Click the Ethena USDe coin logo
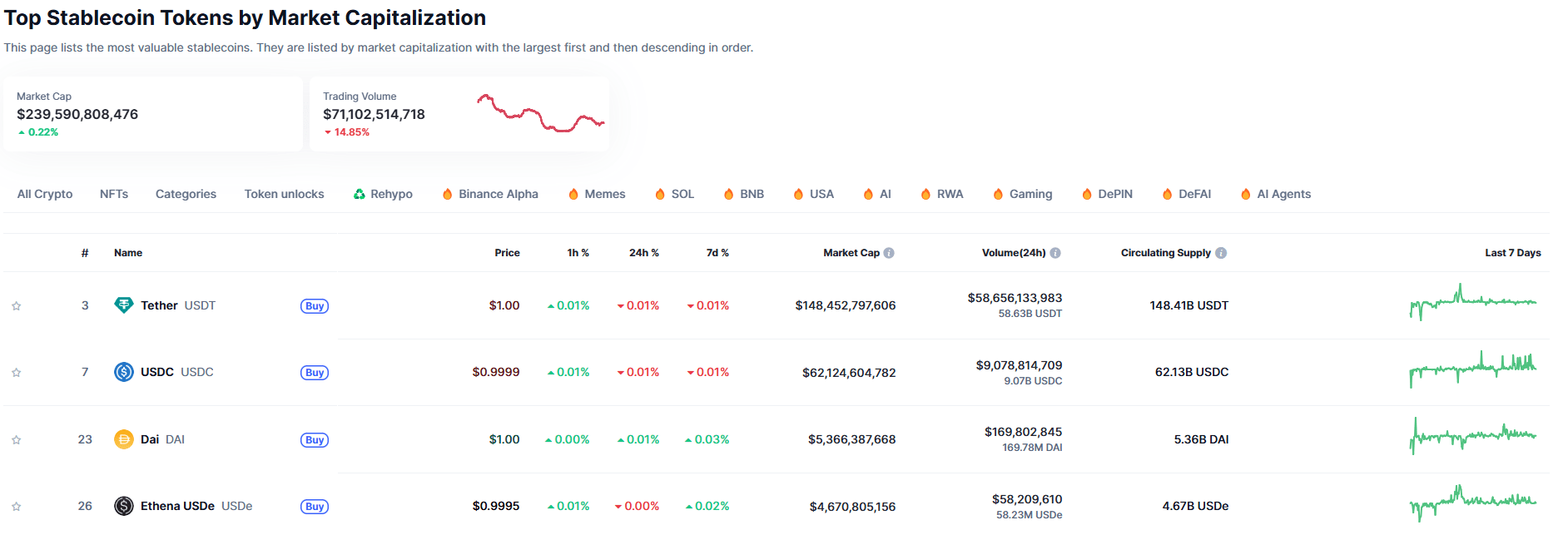 click(x=124, y=506)
